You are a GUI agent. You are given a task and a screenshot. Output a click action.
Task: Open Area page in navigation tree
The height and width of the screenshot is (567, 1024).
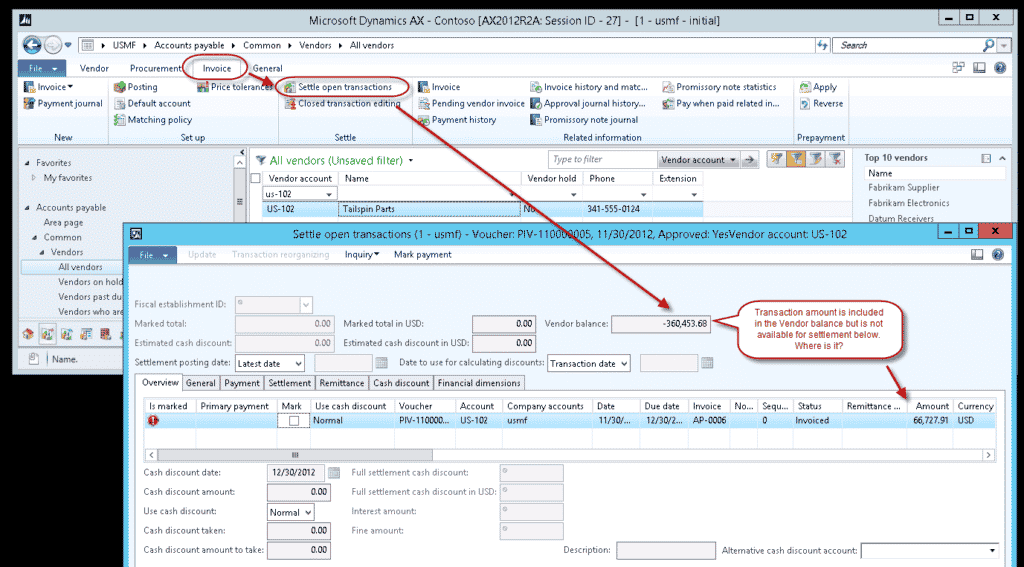[63, 222]
